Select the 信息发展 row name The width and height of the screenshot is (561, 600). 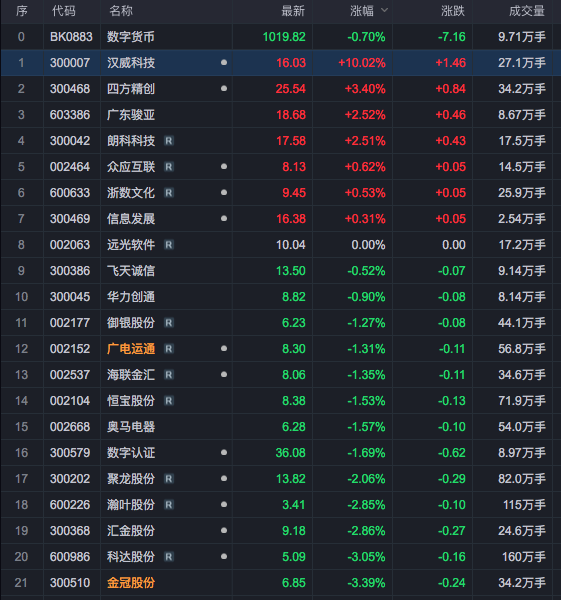[131, 219]
